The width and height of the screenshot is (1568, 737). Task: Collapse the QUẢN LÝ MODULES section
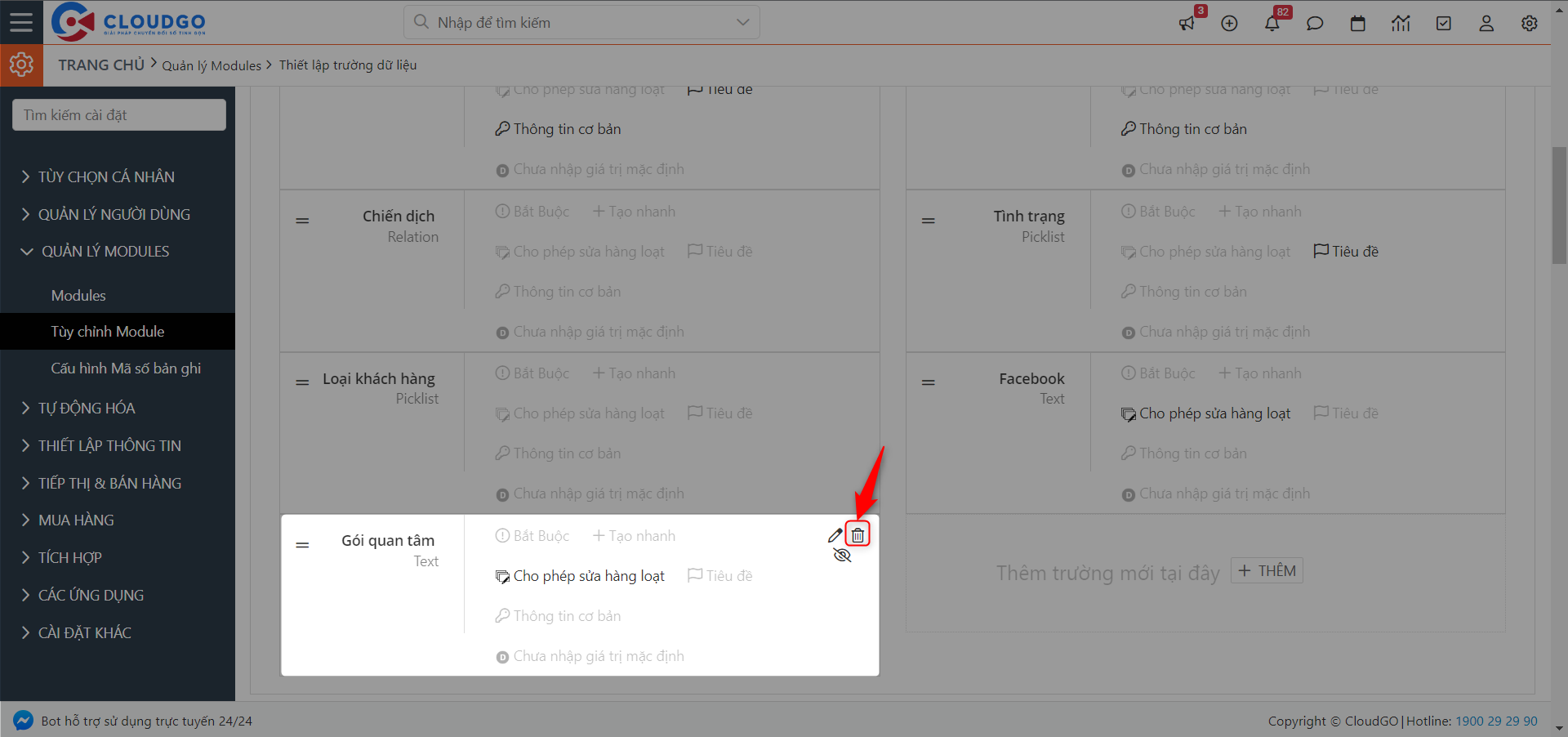click(x=105, y=252)
